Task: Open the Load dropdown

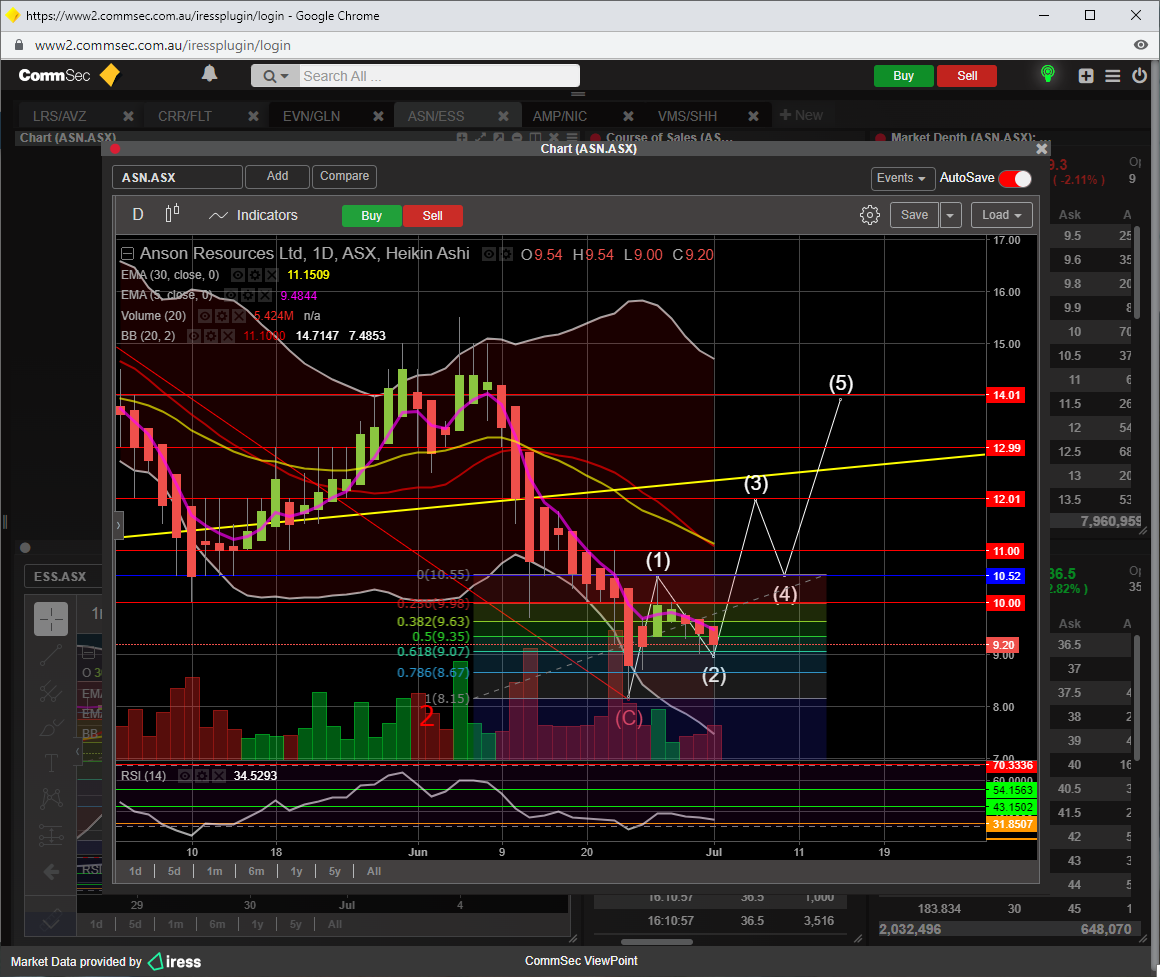Action: click(1001, 214)
